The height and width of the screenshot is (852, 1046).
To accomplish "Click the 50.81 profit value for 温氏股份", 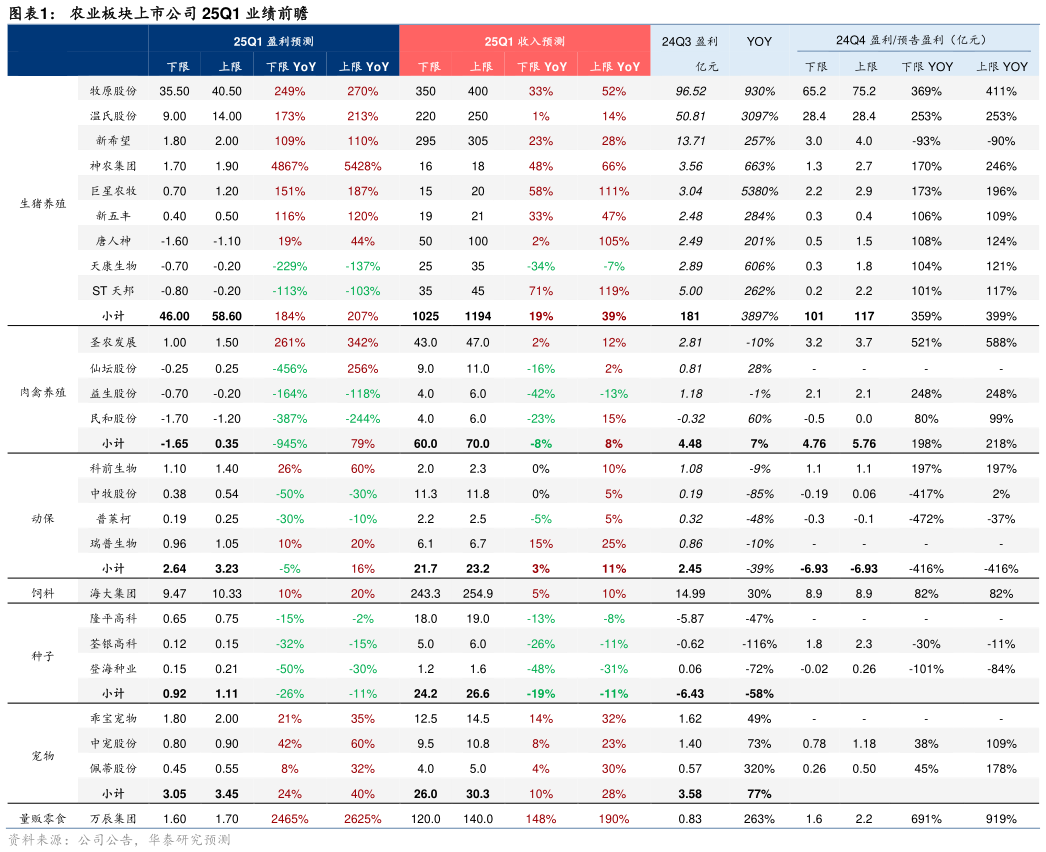I will click(690, 116).
